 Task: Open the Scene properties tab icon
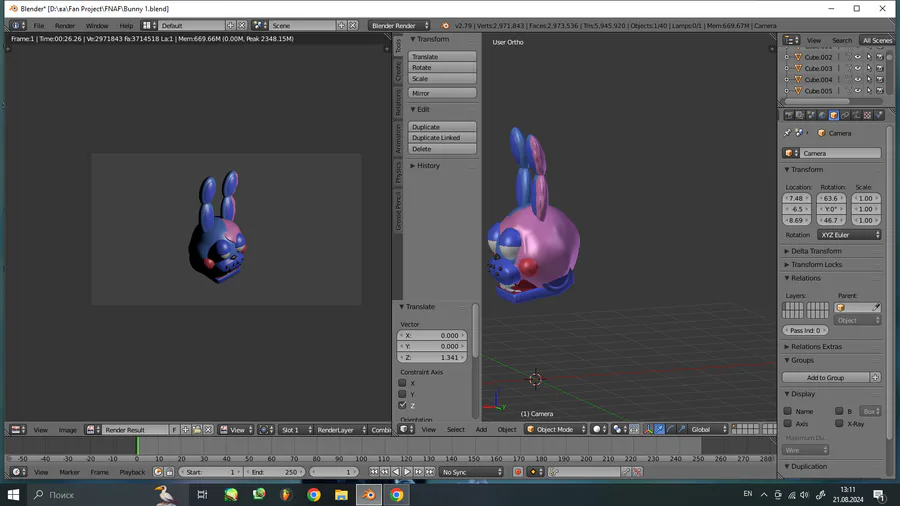tap(811, 115)
